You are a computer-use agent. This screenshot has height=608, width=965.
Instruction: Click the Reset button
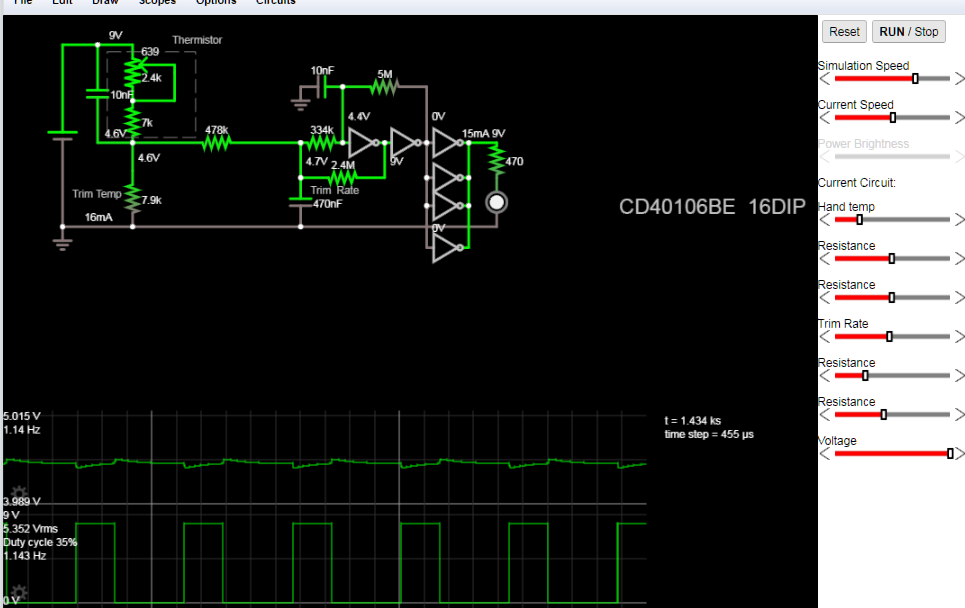[x=844, y=31]
